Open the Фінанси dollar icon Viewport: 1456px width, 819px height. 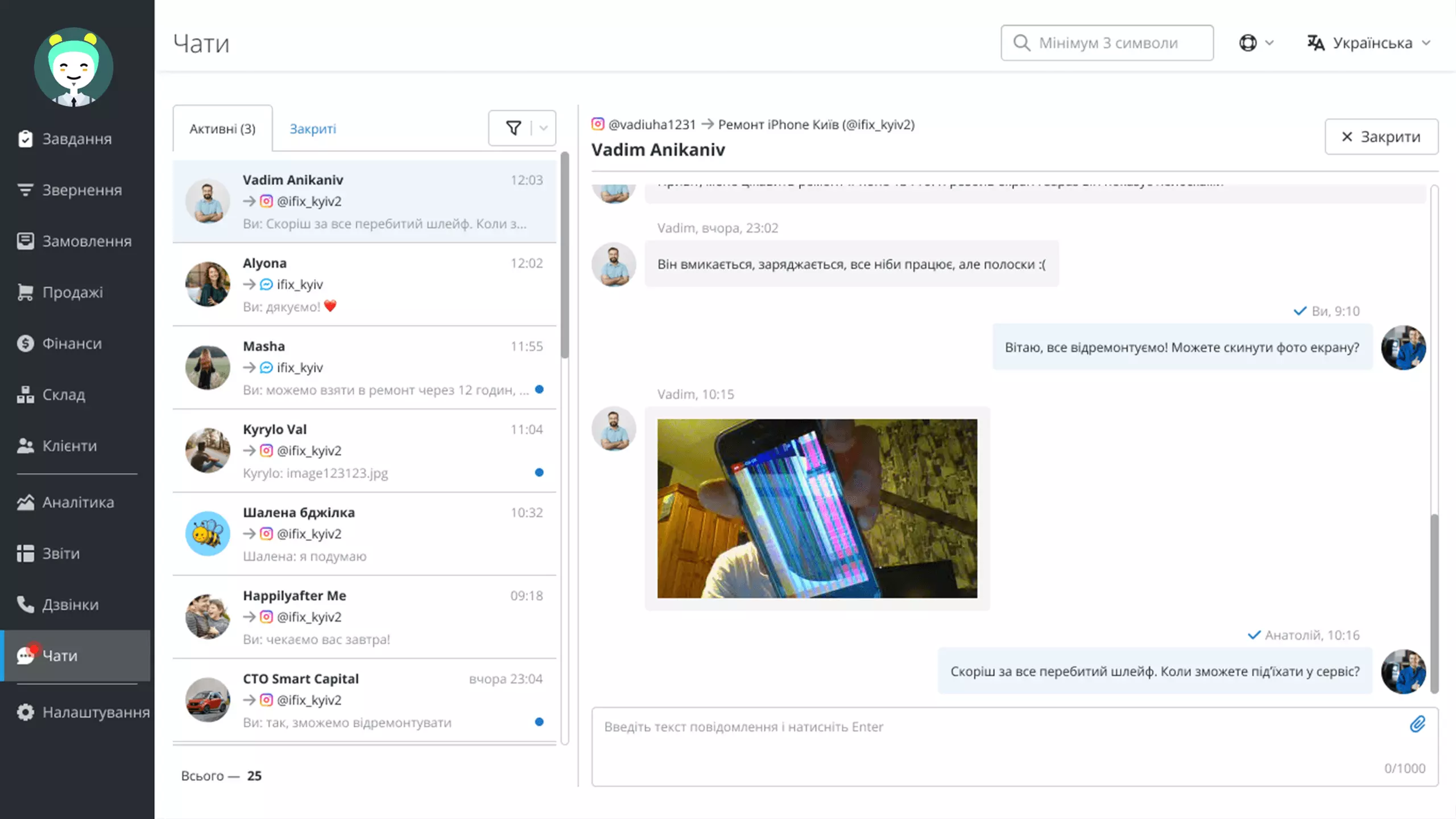[x=25, y=344]
